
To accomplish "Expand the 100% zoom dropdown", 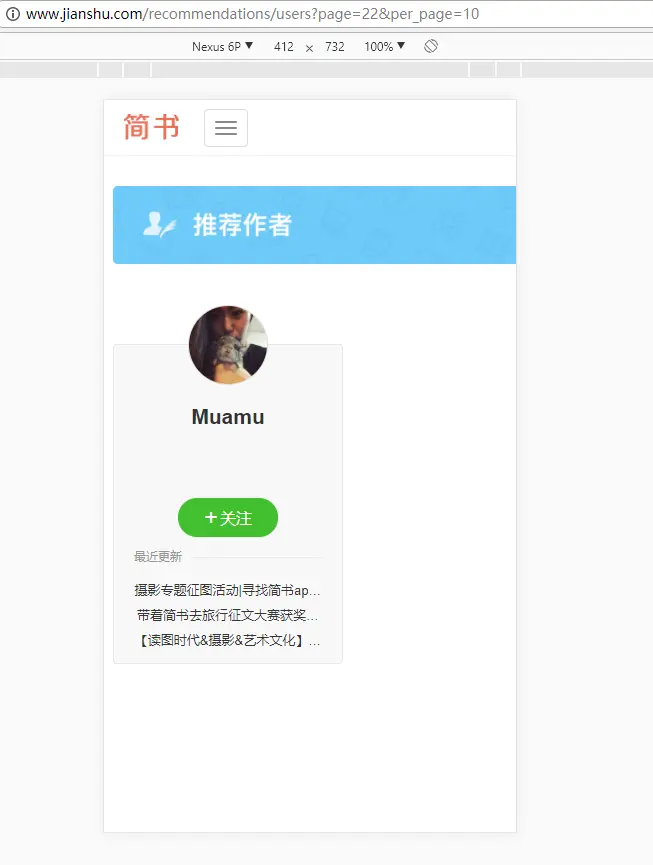I will pos(384,46).
